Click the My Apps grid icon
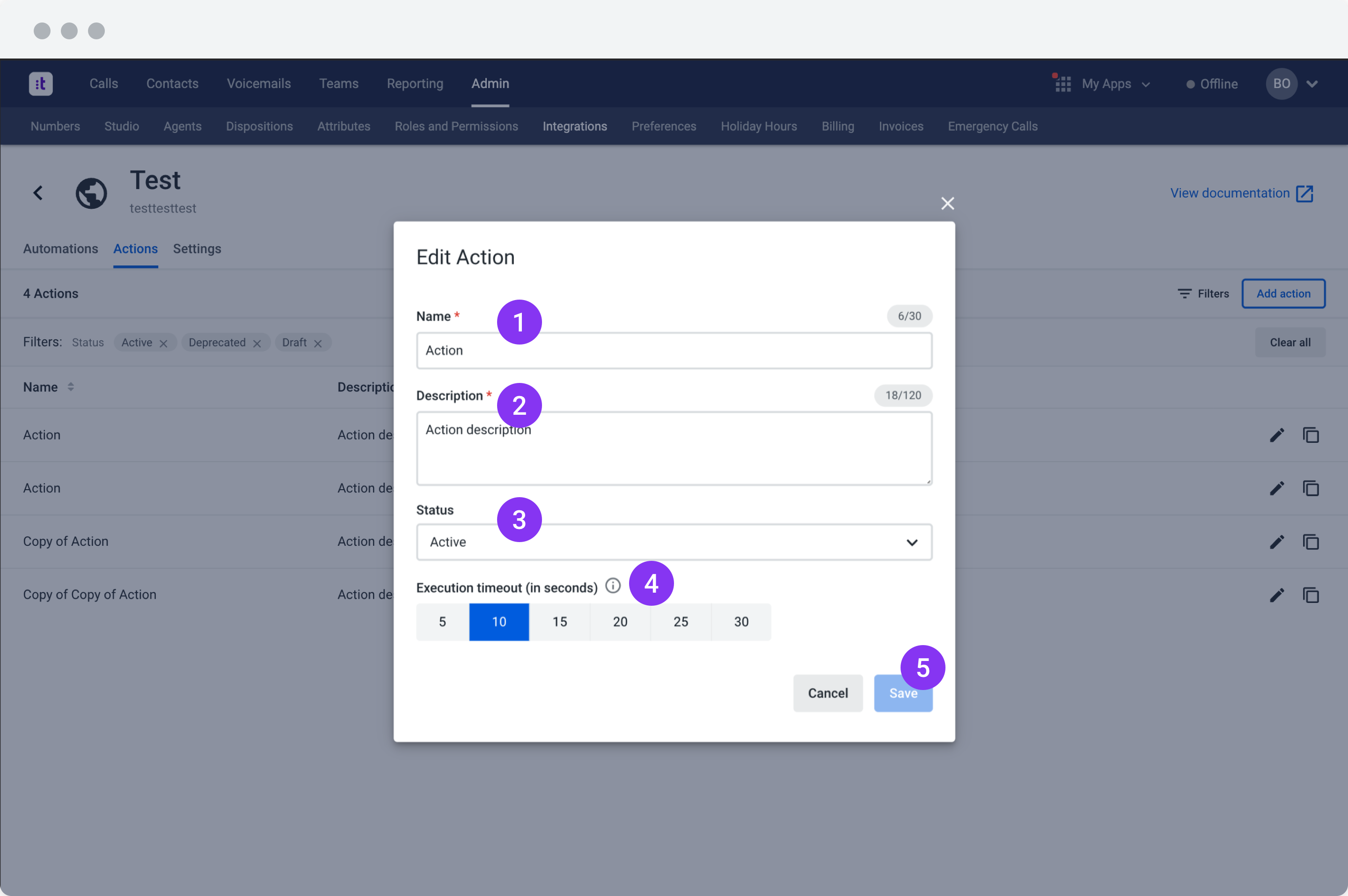 tap(1062, 84)
